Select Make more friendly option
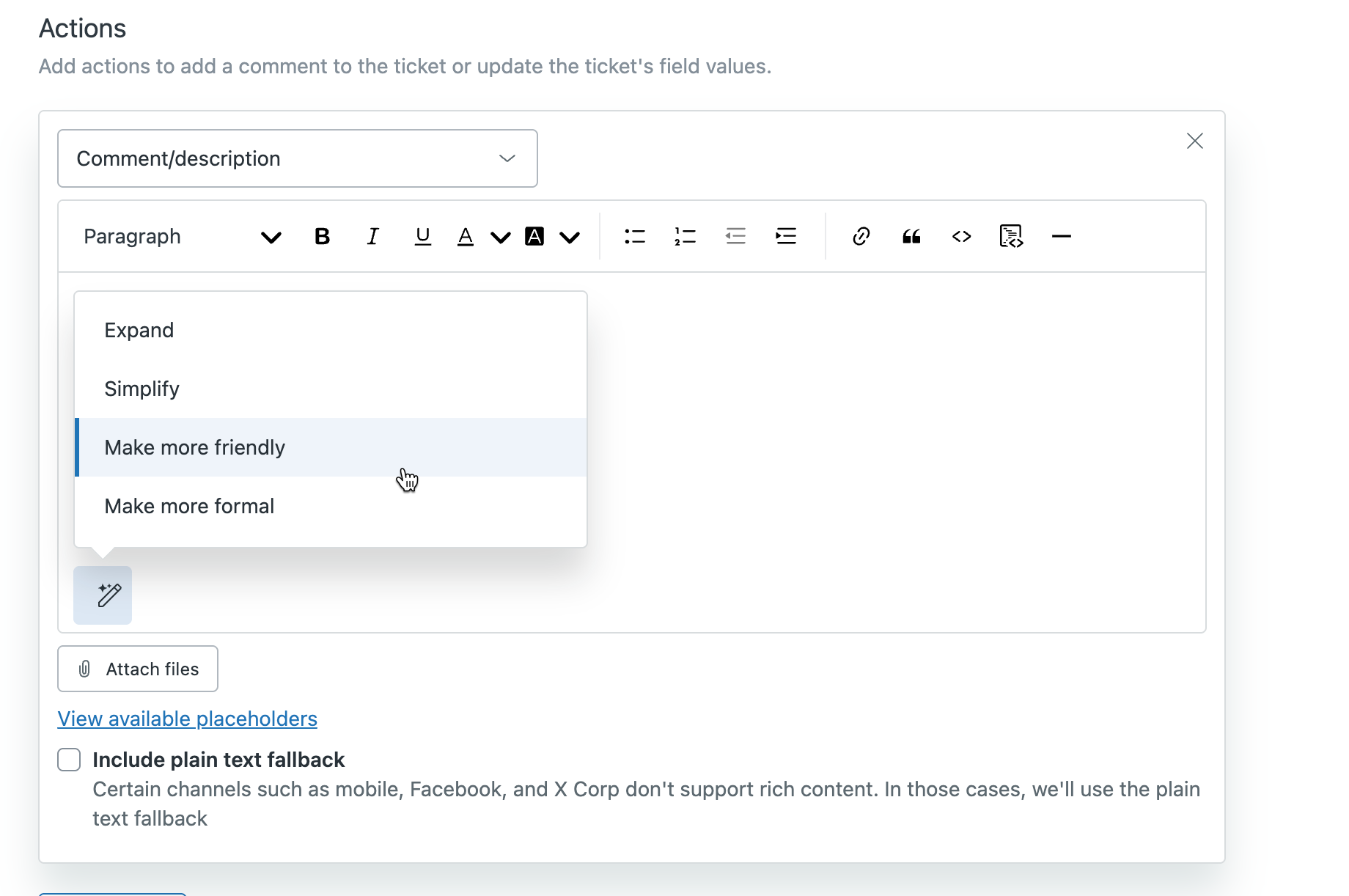1349x896 pixels. pos(195,447)
